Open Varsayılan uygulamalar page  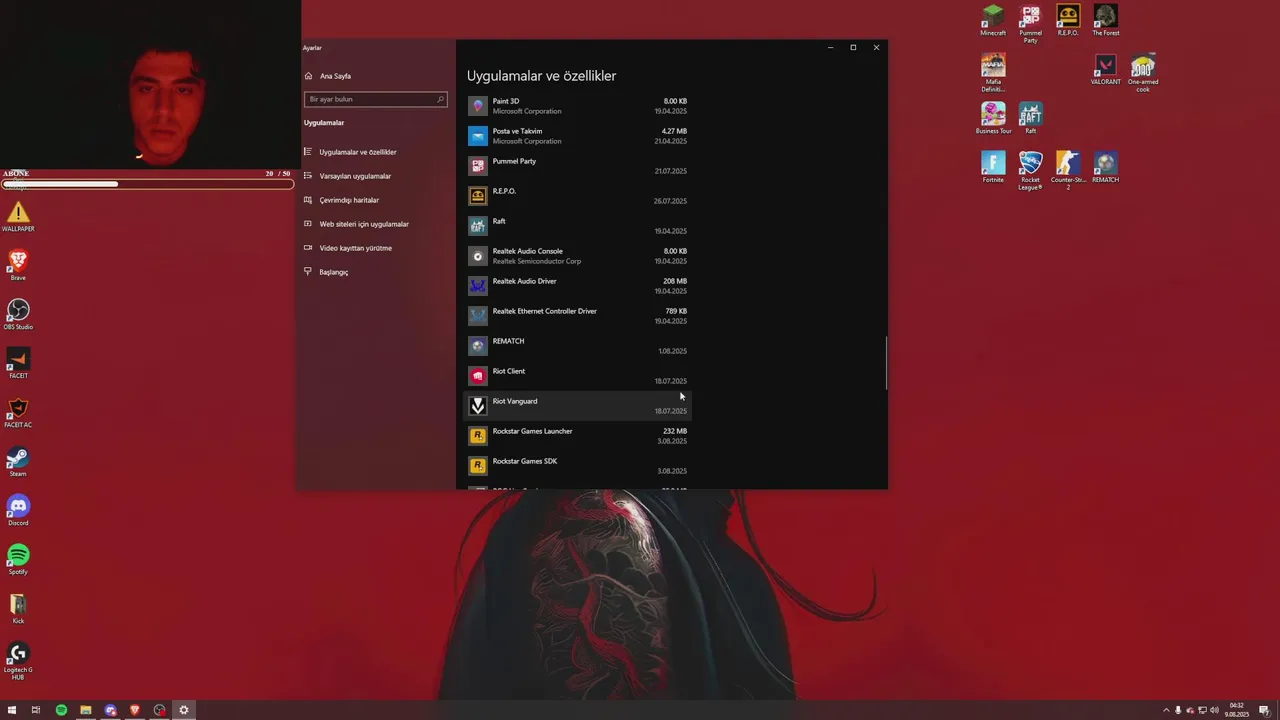click(376, 176)
